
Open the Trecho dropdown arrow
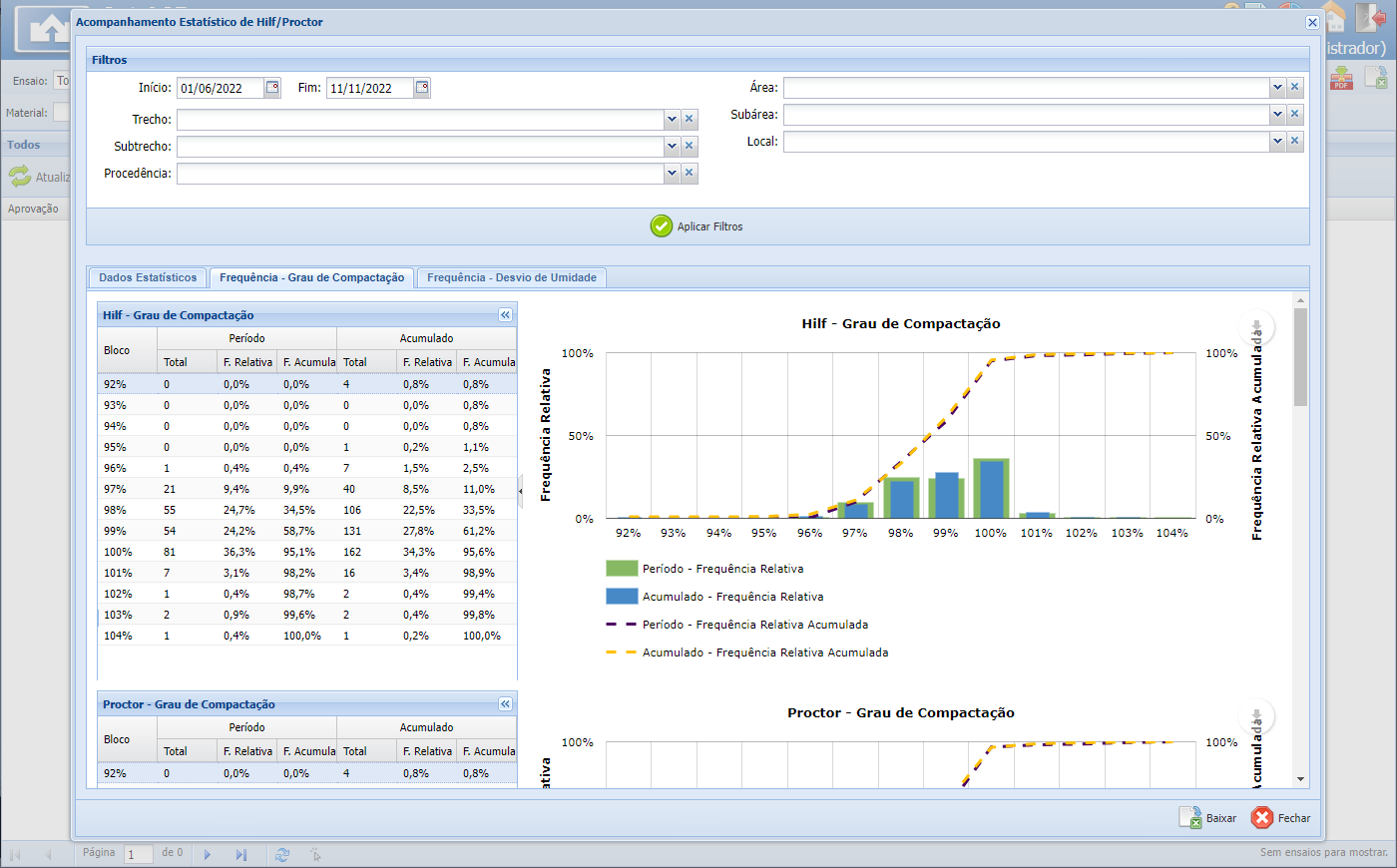tap(672, 119)
